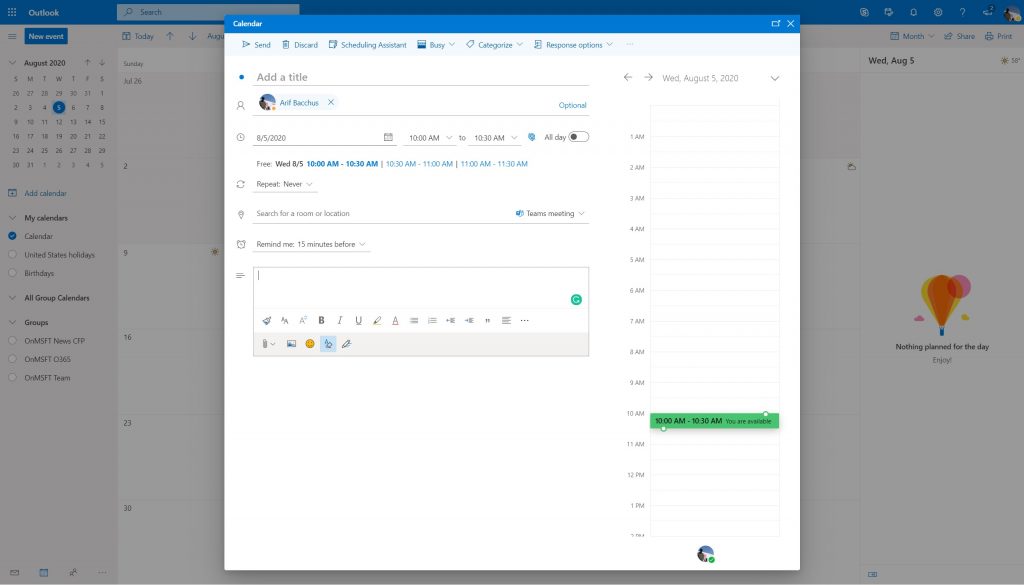Image resolution: width=1024 pixels, height=585 pixels.
Task: Enable OnMSFT Team group calendar
Action: [x=12, y=377]
